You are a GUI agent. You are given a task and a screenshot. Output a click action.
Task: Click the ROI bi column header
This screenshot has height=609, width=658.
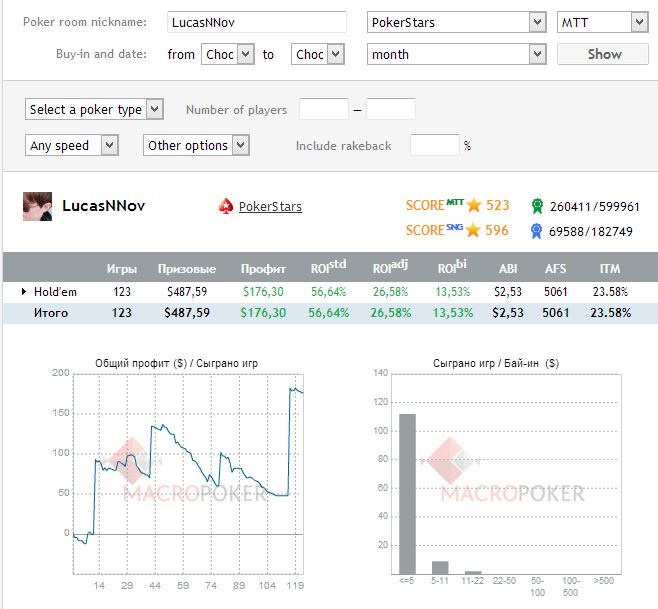point(452,267)
